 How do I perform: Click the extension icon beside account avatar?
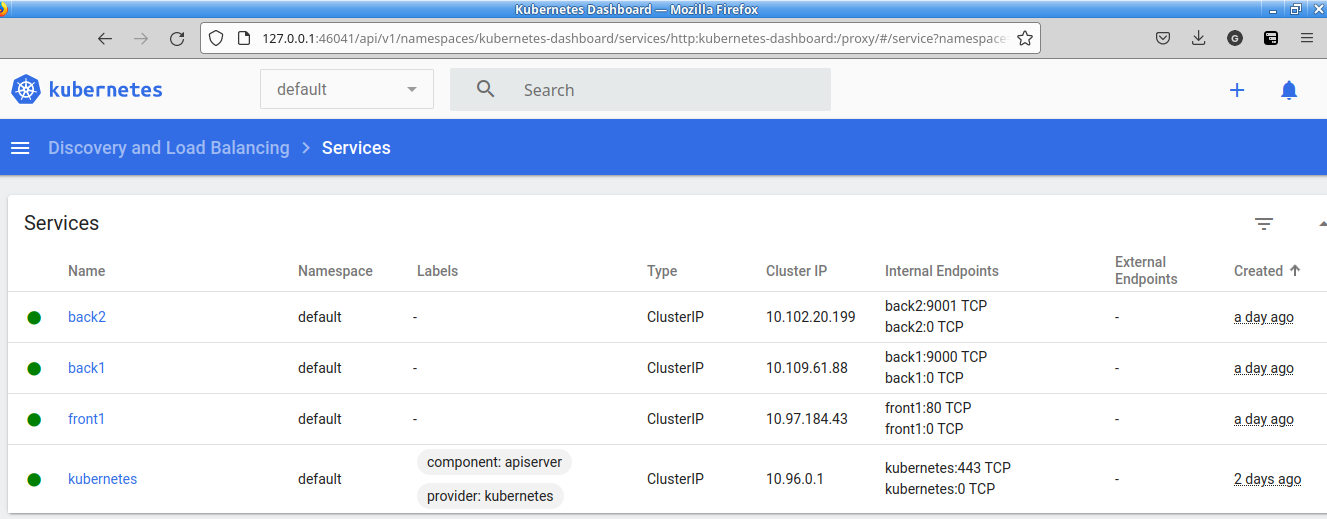coord(1270,39)
